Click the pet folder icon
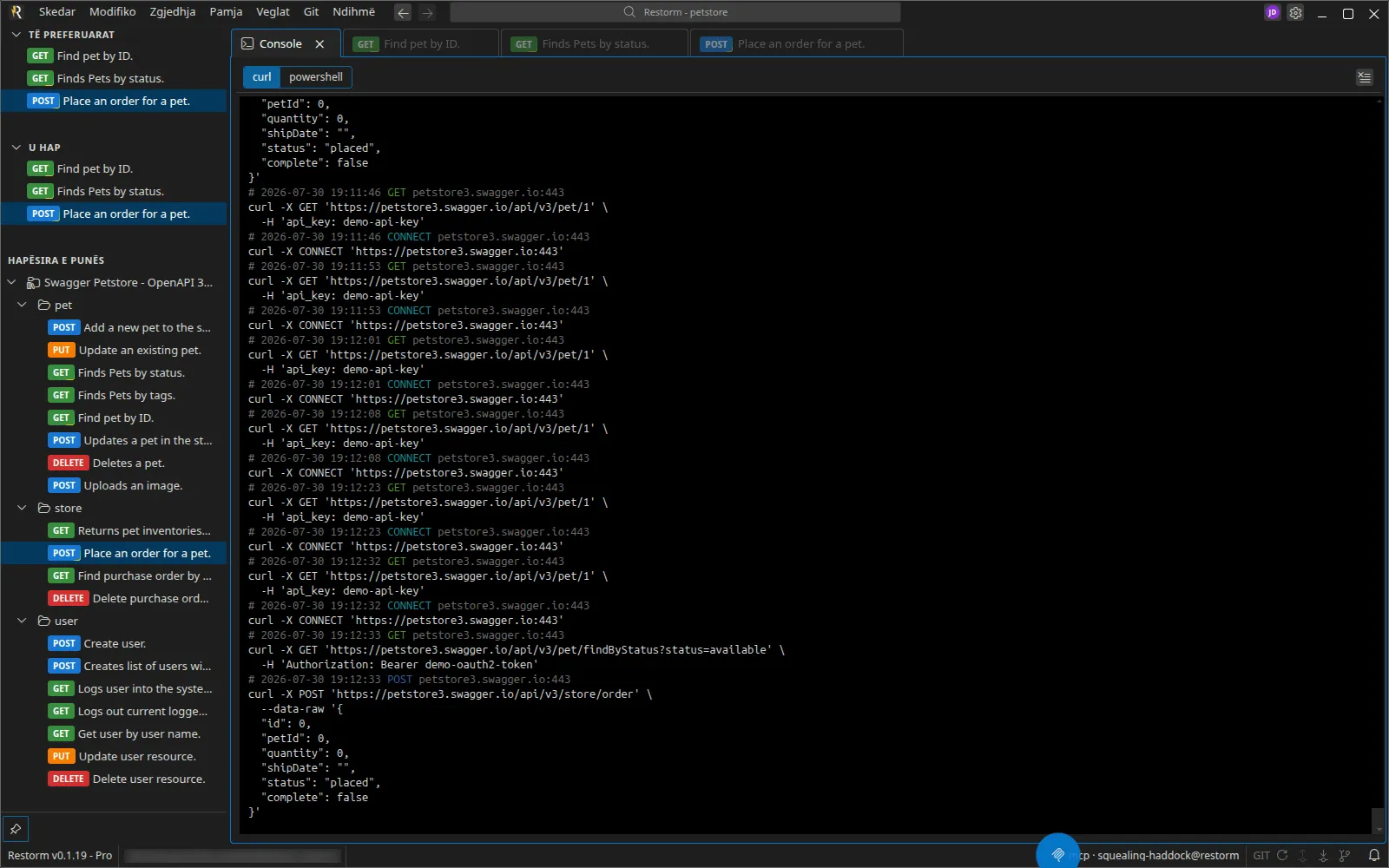 coord(43,305)
